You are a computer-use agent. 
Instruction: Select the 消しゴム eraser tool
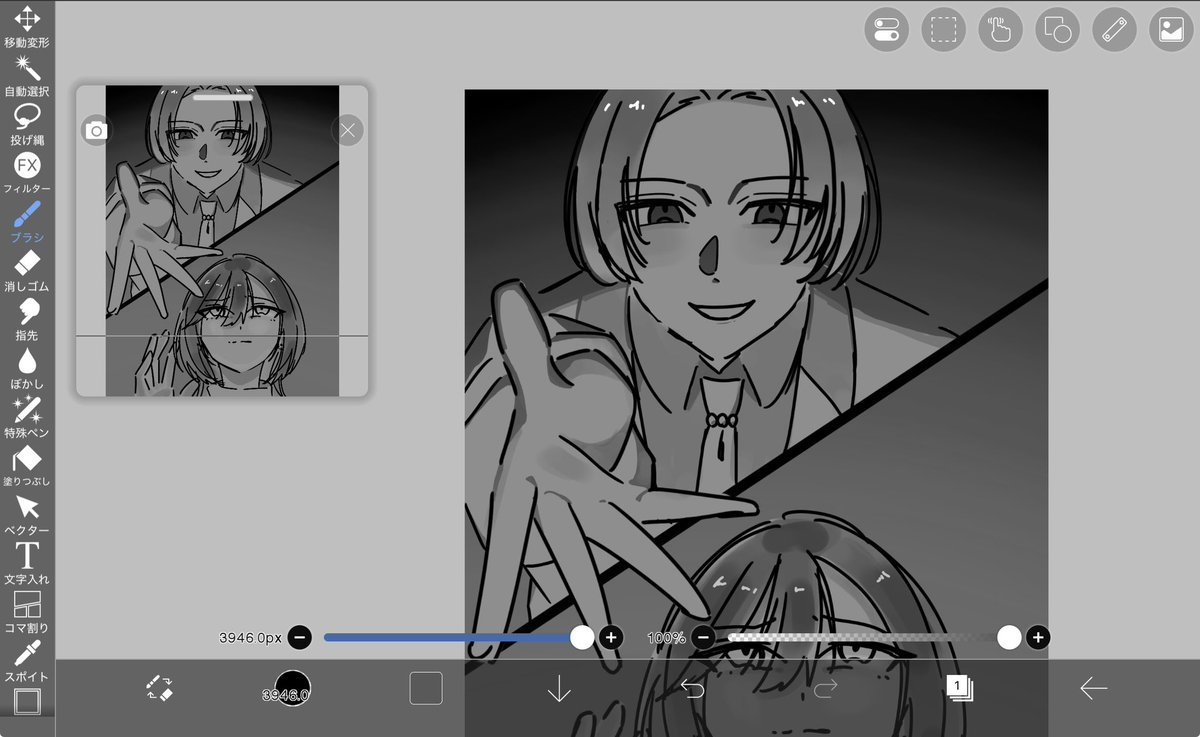pos(27,271)
